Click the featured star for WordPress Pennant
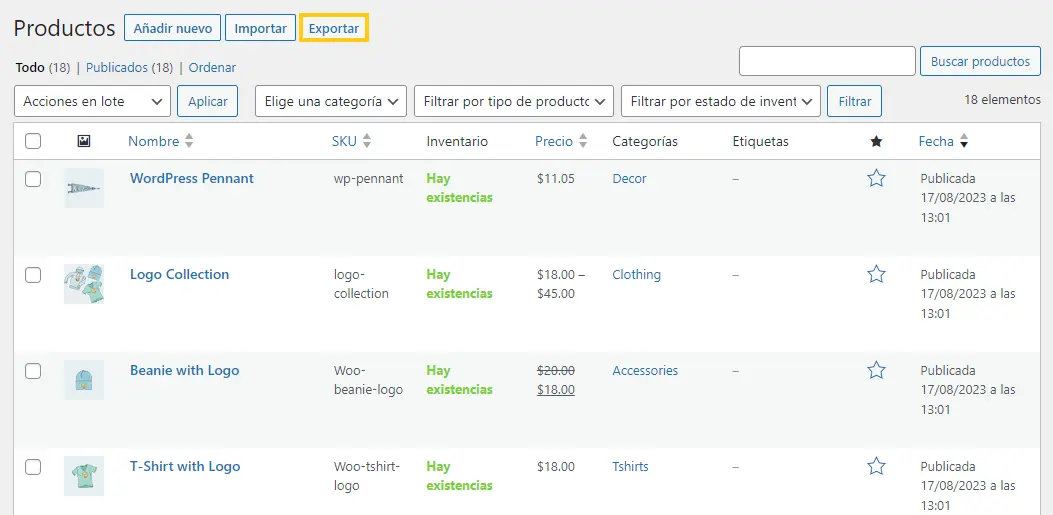This screenshot has height=515, width=1053. (x=876, y=178)
